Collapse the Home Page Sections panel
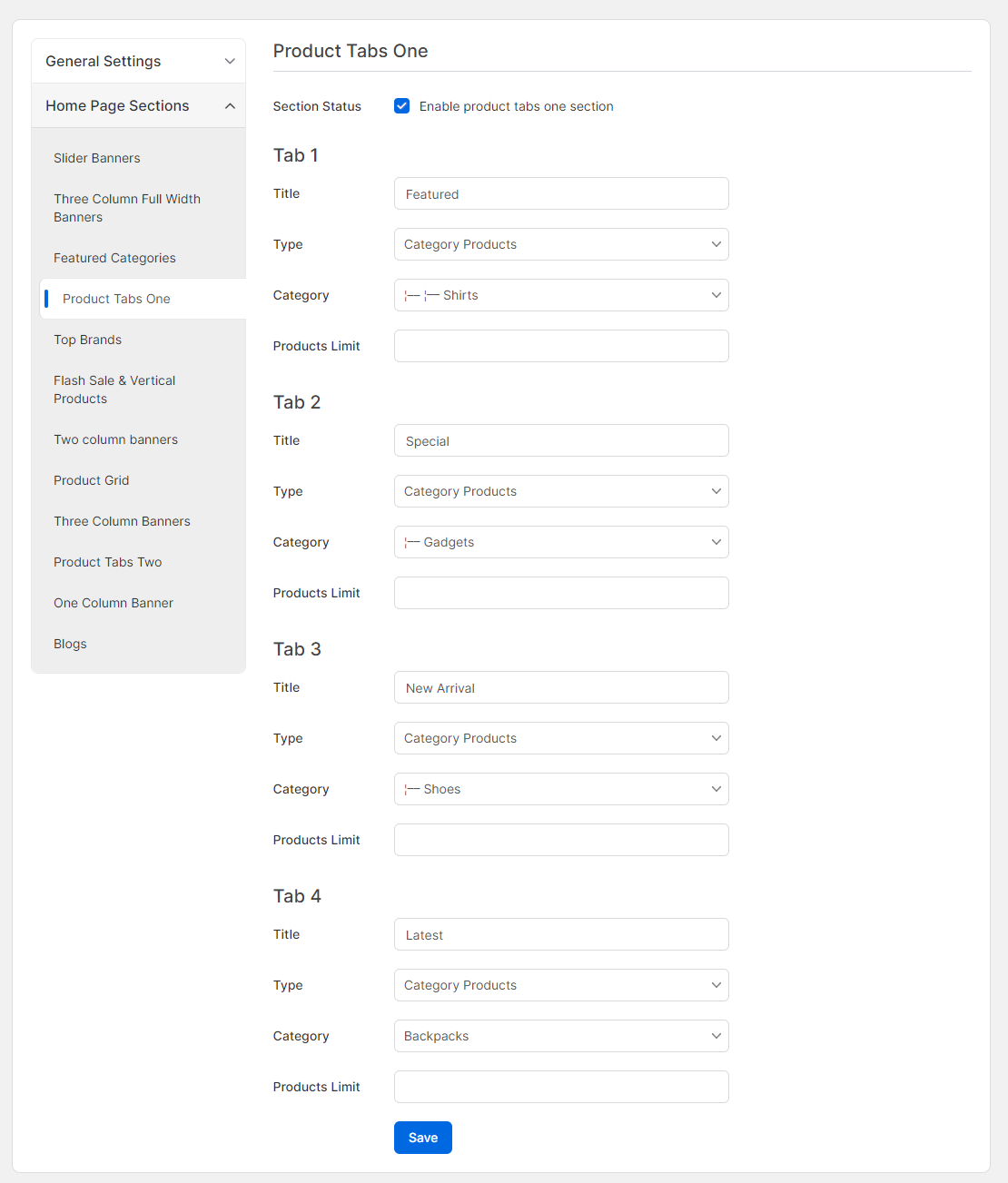Screen dimensions: 1008x1183 pos(230,106)
